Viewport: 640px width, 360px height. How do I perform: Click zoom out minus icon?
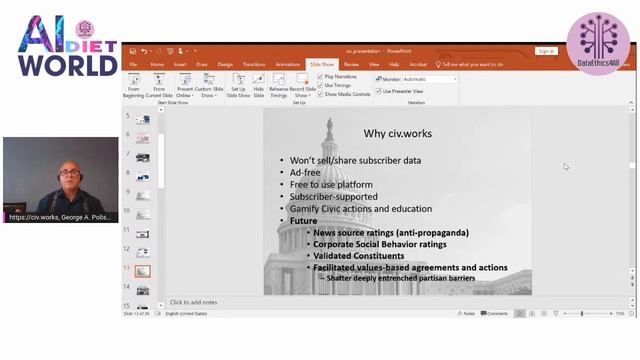565,313
